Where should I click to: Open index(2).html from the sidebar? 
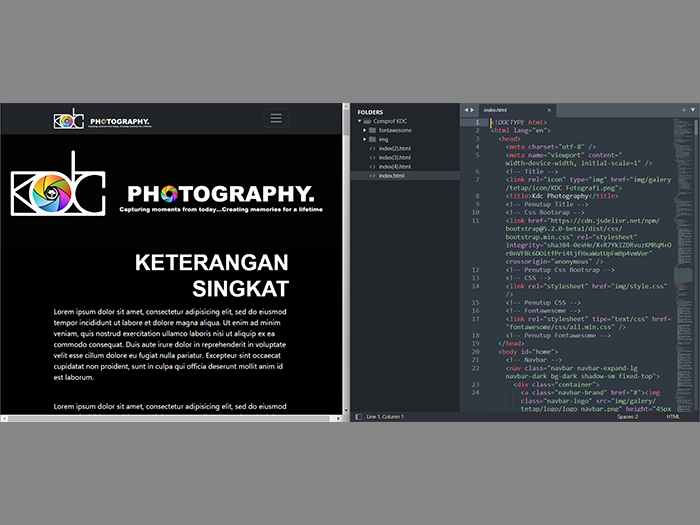[x=394, y=148]
